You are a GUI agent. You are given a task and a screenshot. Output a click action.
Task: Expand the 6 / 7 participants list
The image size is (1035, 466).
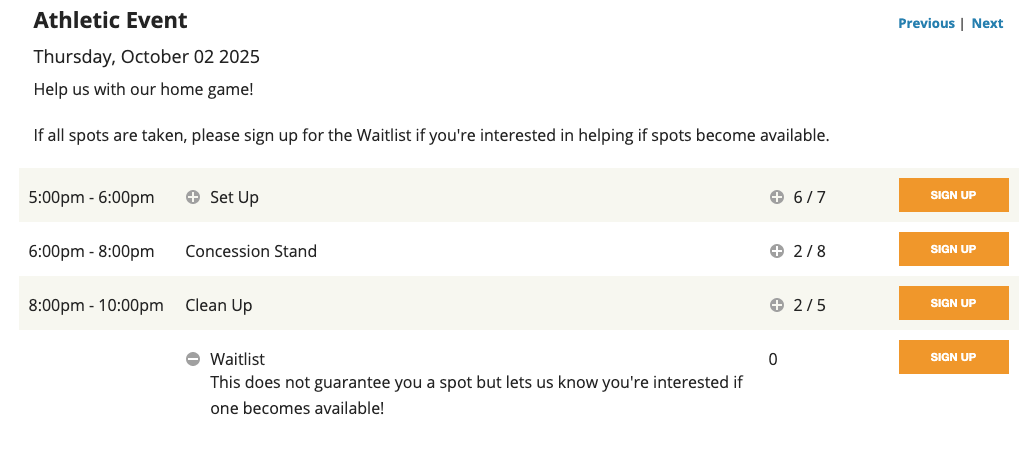[776, 197]
